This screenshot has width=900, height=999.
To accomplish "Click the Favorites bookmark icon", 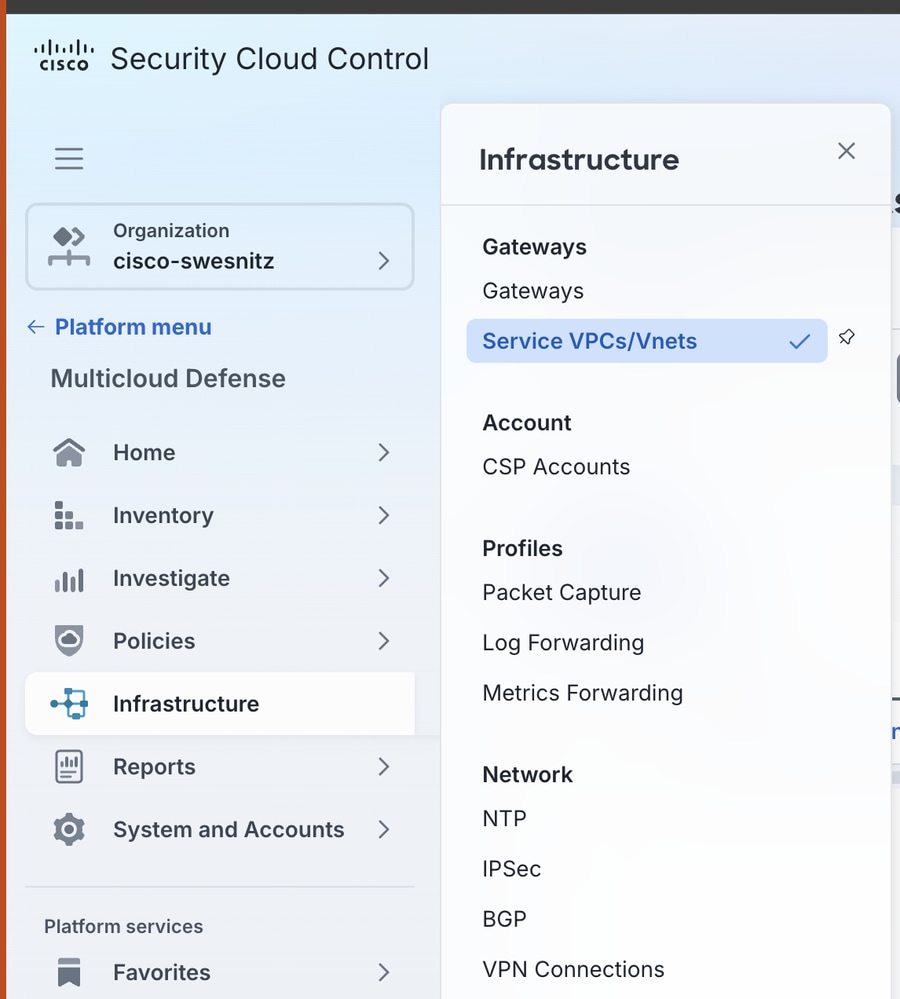I will [69, 972].
